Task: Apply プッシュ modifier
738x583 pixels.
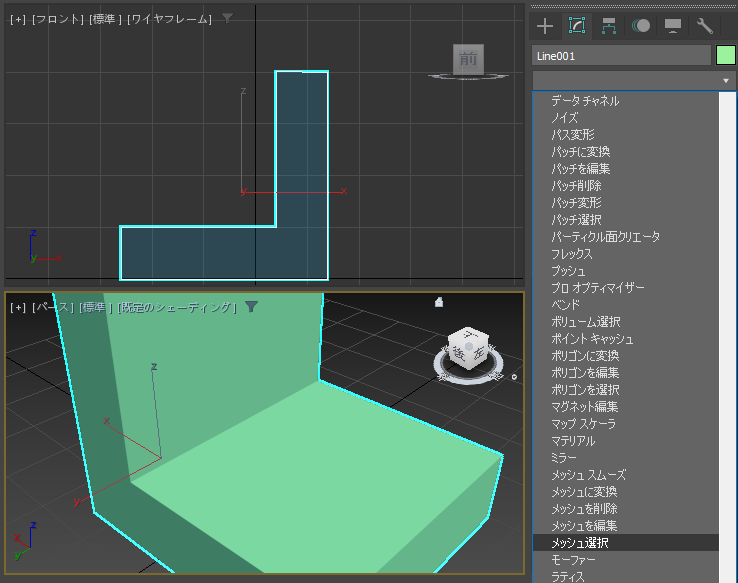Action: click(626, 271)
